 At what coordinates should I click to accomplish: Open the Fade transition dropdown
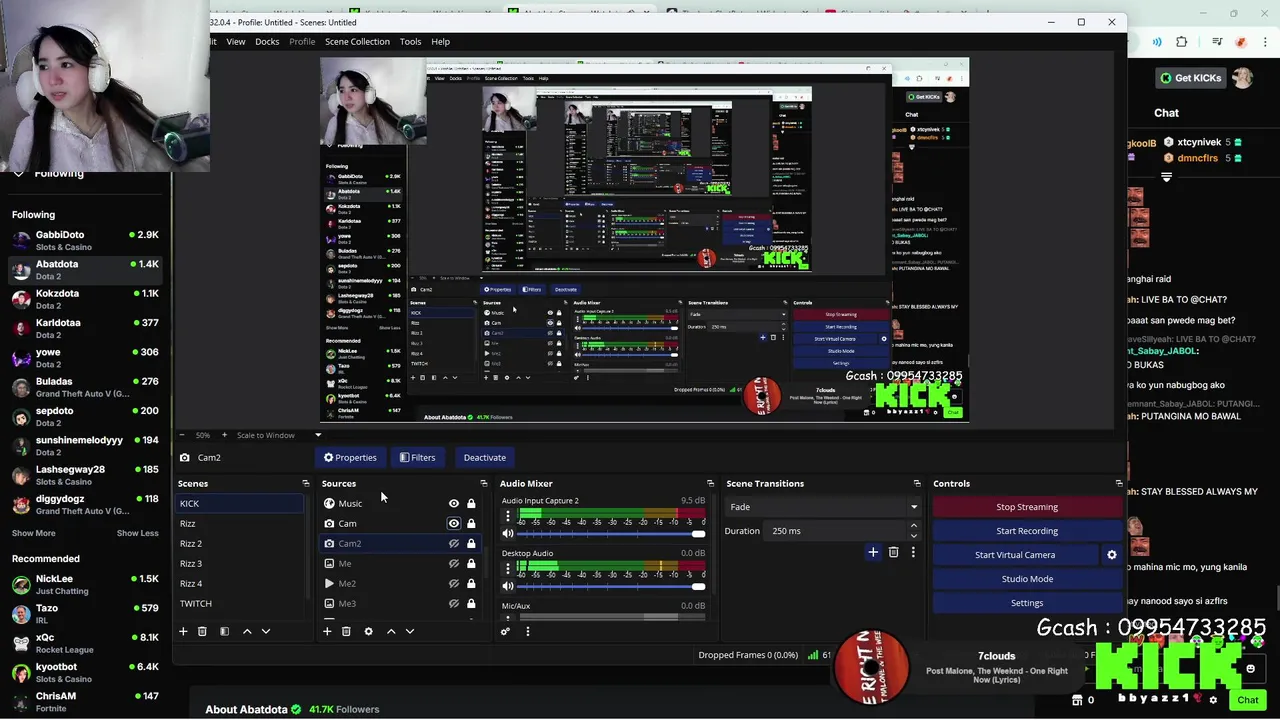point(823,507)
